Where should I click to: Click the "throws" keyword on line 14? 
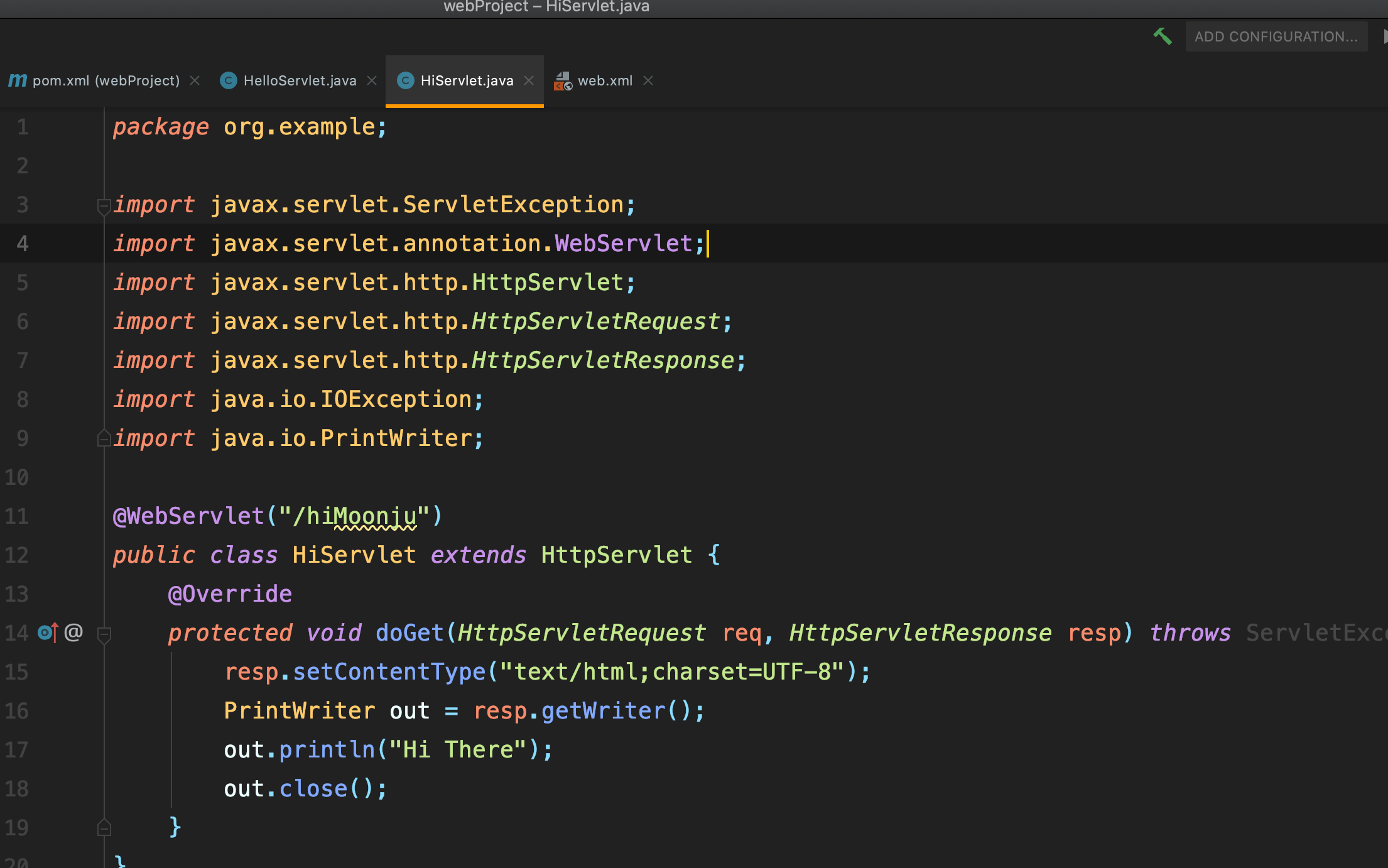(1190, 633)
